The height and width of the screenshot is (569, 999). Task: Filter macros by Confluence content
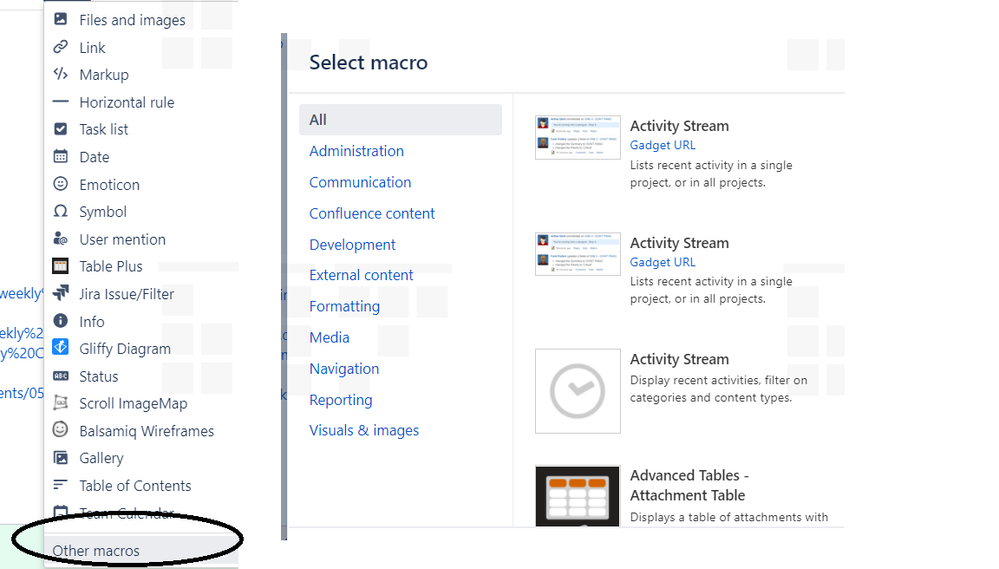click(371, 213)
